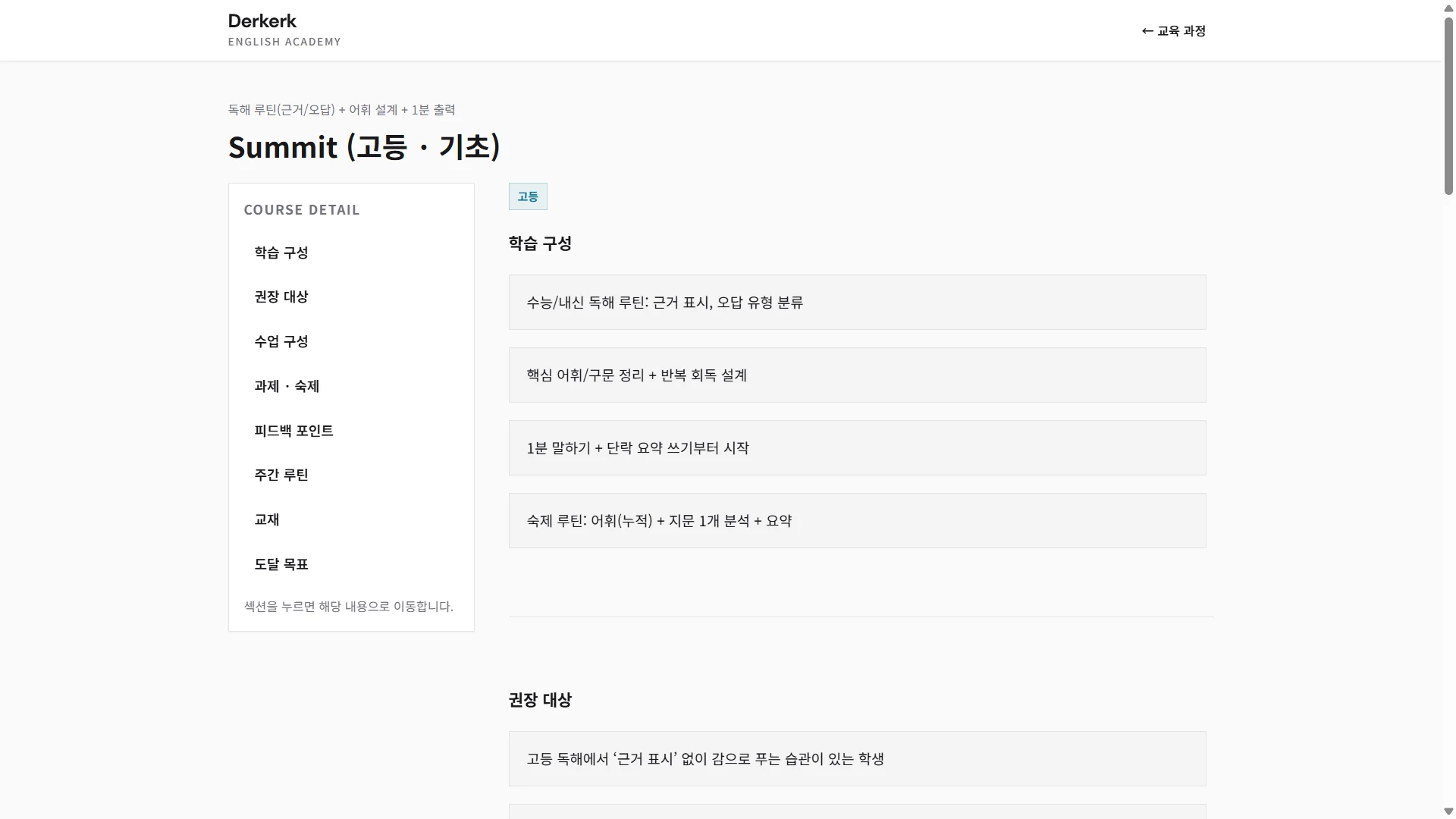Click the Summit (고등 · 기초) page title
Screen dimensions: 1456x819
364,147
